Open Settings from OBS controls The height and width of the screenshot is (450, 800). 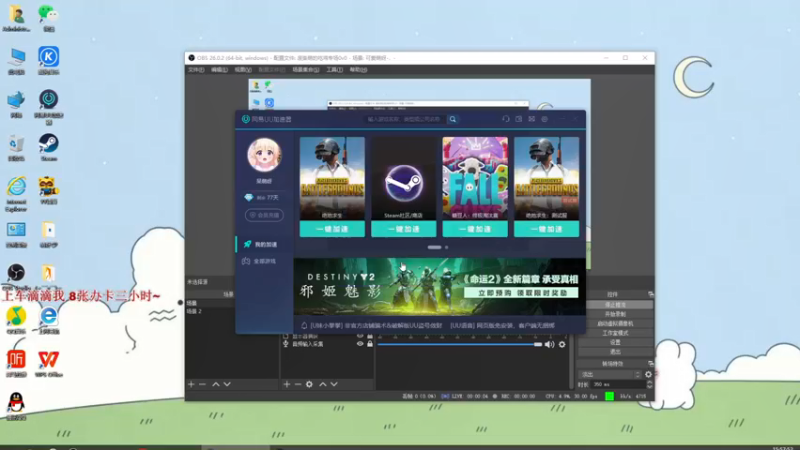[x=615, y=342]
